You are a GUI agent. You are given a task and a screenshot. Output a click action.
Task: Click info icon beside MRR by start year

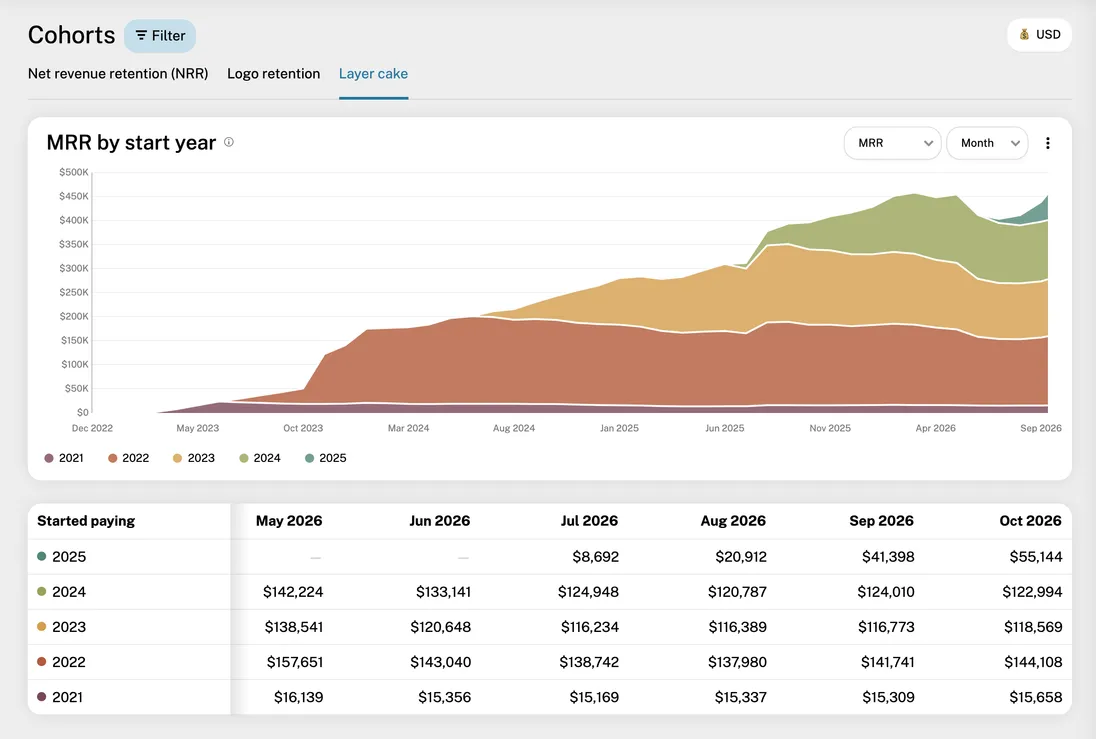pyautogui.click(x=229, y=142)
